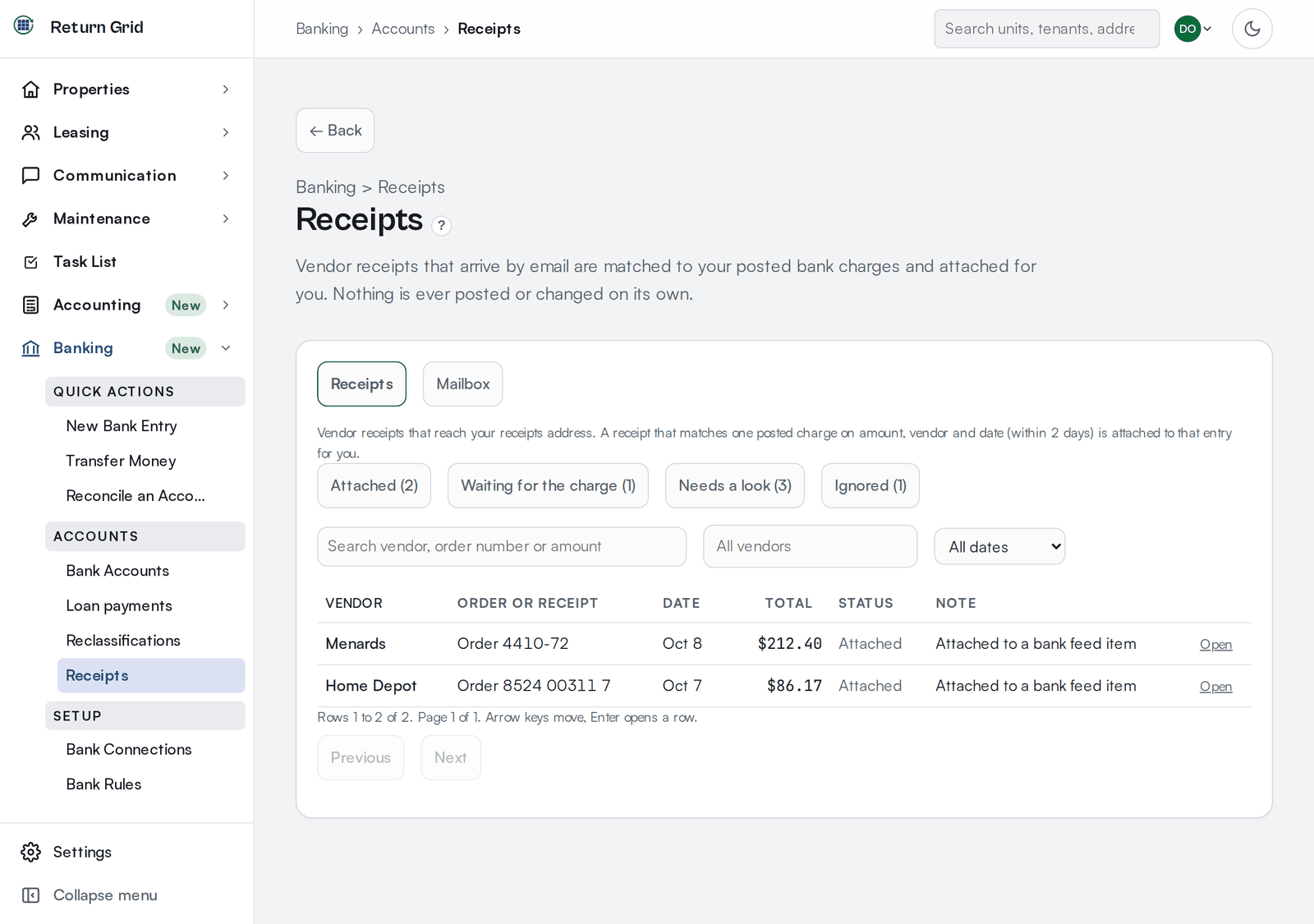1314x924 pixels.
Task: Click the Banking breadcrumb in top bar
Action: [x=322, y=29]
